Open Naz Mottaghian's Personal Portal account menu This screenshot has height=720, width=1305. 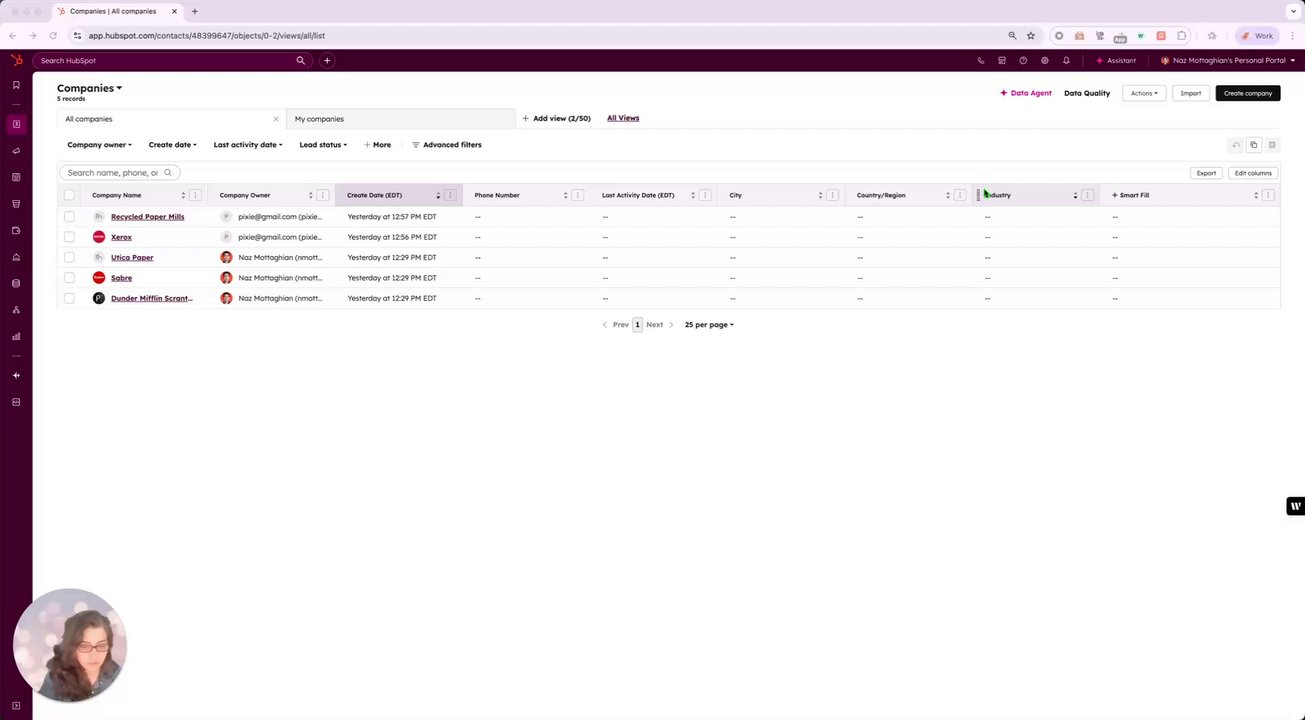[1228, 60]
